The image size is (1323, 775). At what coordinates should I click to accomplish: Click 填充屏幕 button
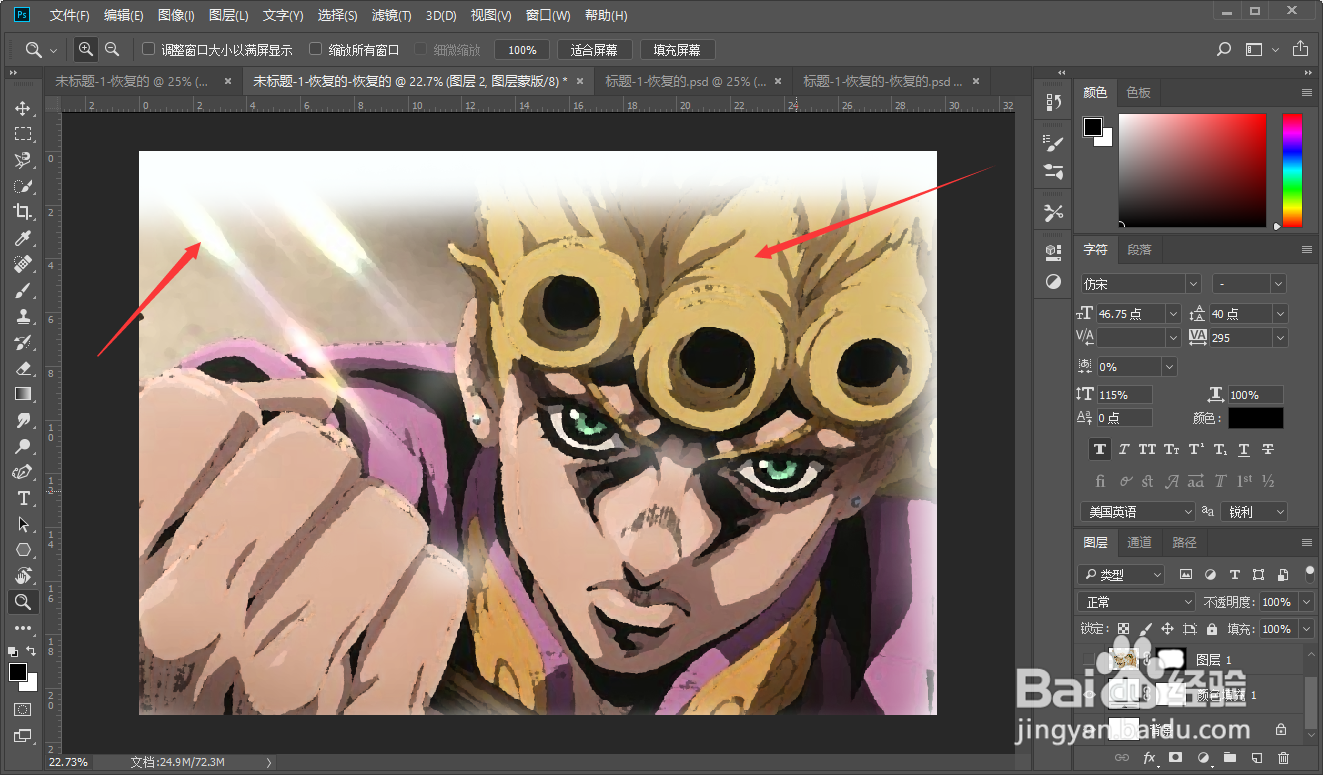(x=677, y=50)
